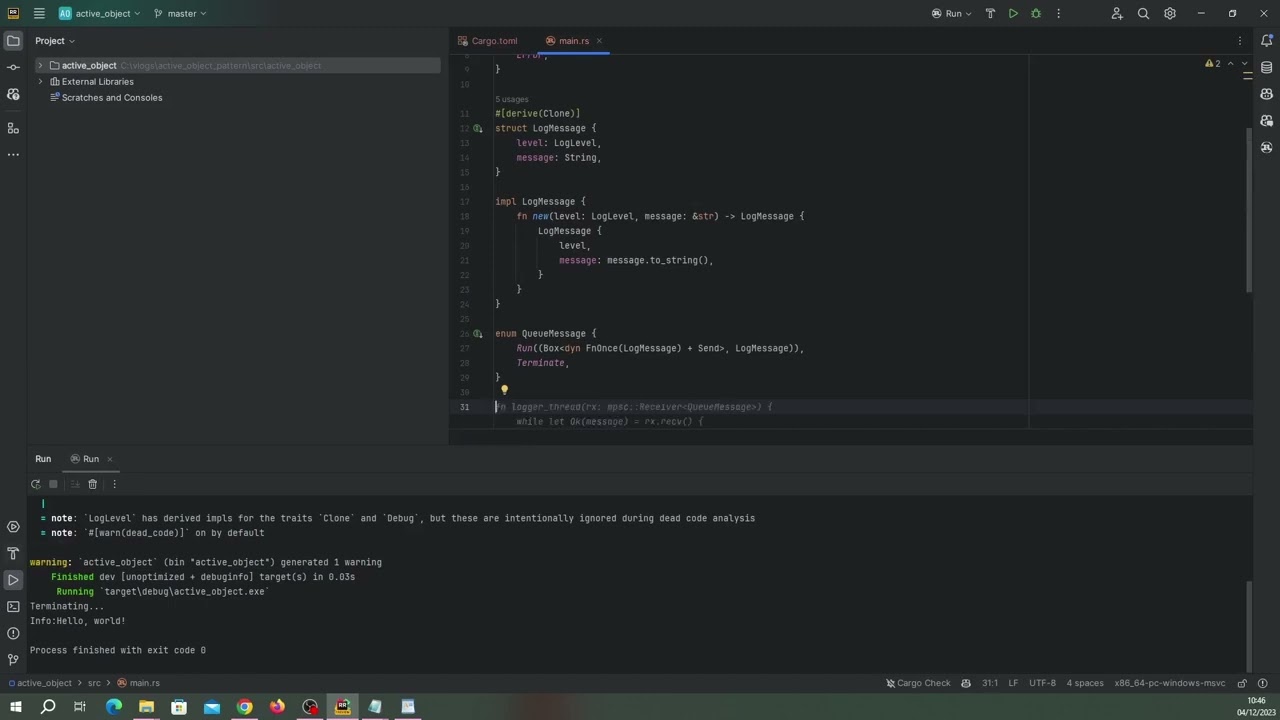The width and height of the screenshot is (1280, 720).
Task: Open the active_object project dropdown
Action: [x=100, y=13]
